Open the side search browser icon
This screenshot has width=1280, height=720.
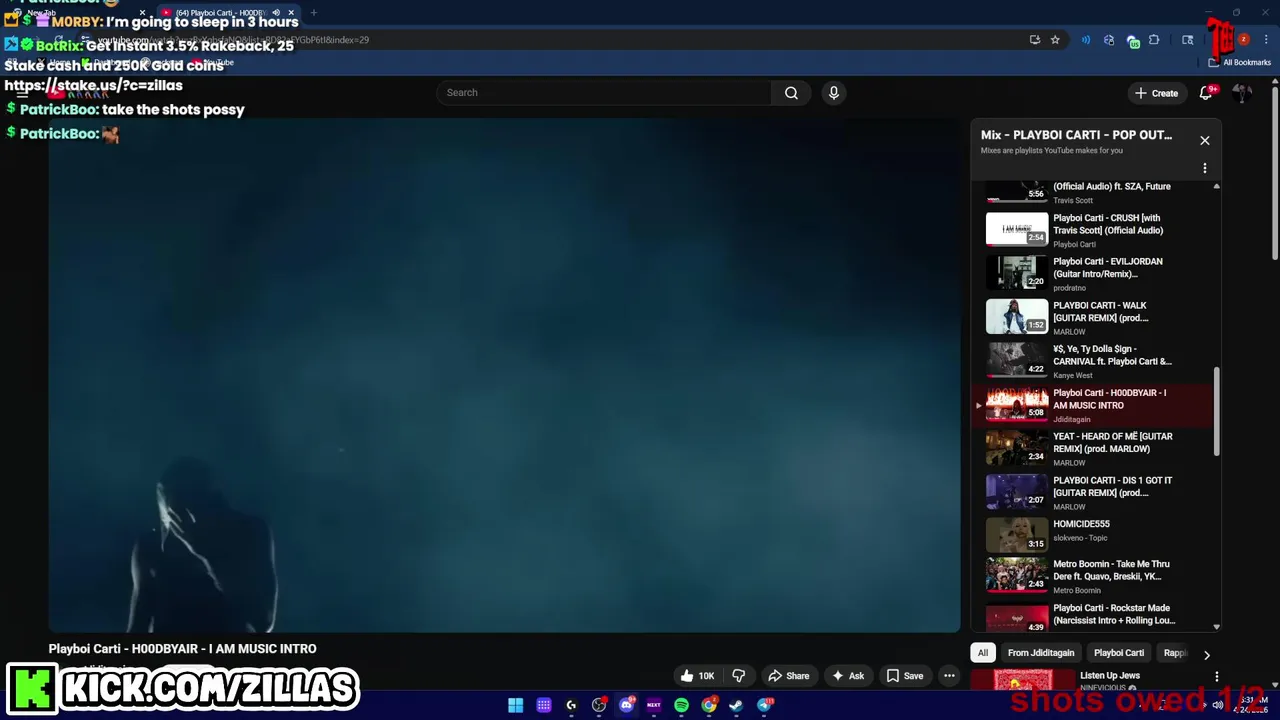1187,40
